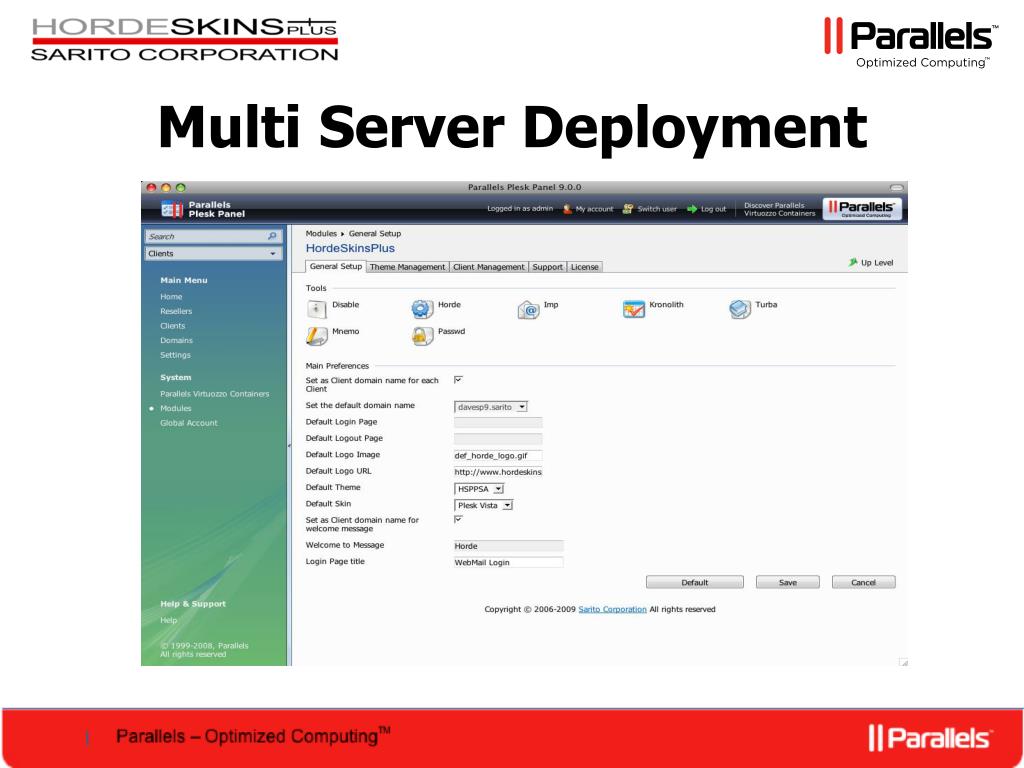Viewport: 1024px width, 768px height.
Task: Click the Save button
Action: (x=788, y=583)
